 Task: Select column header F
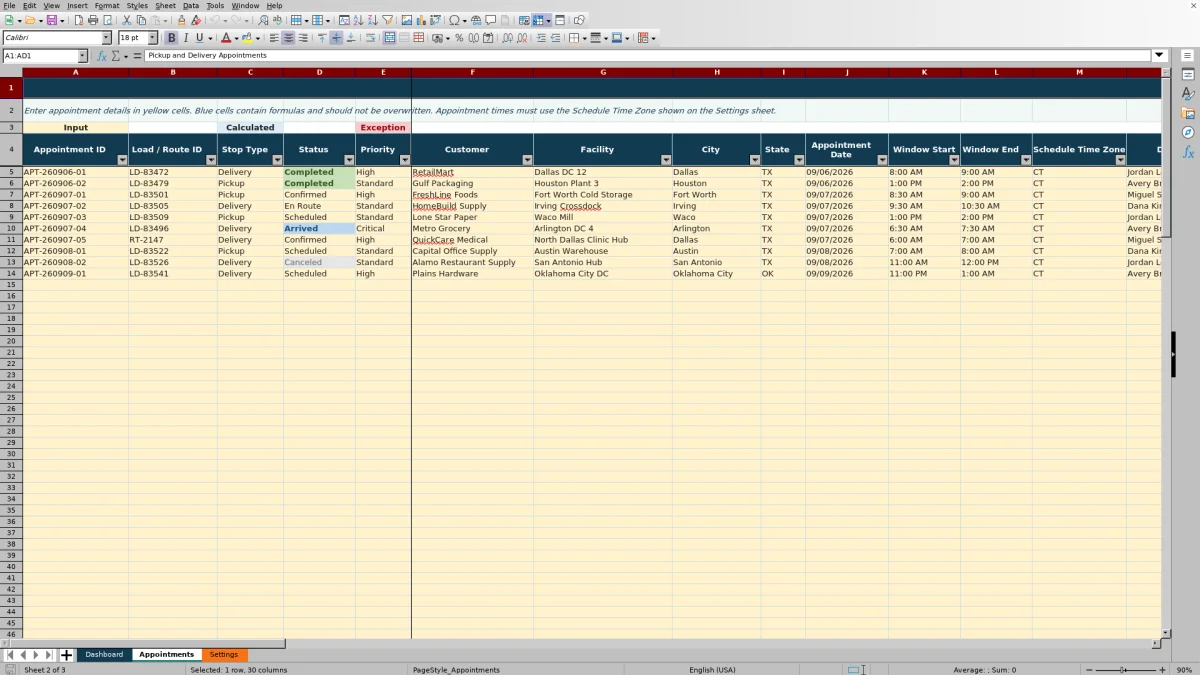(472, 72)
